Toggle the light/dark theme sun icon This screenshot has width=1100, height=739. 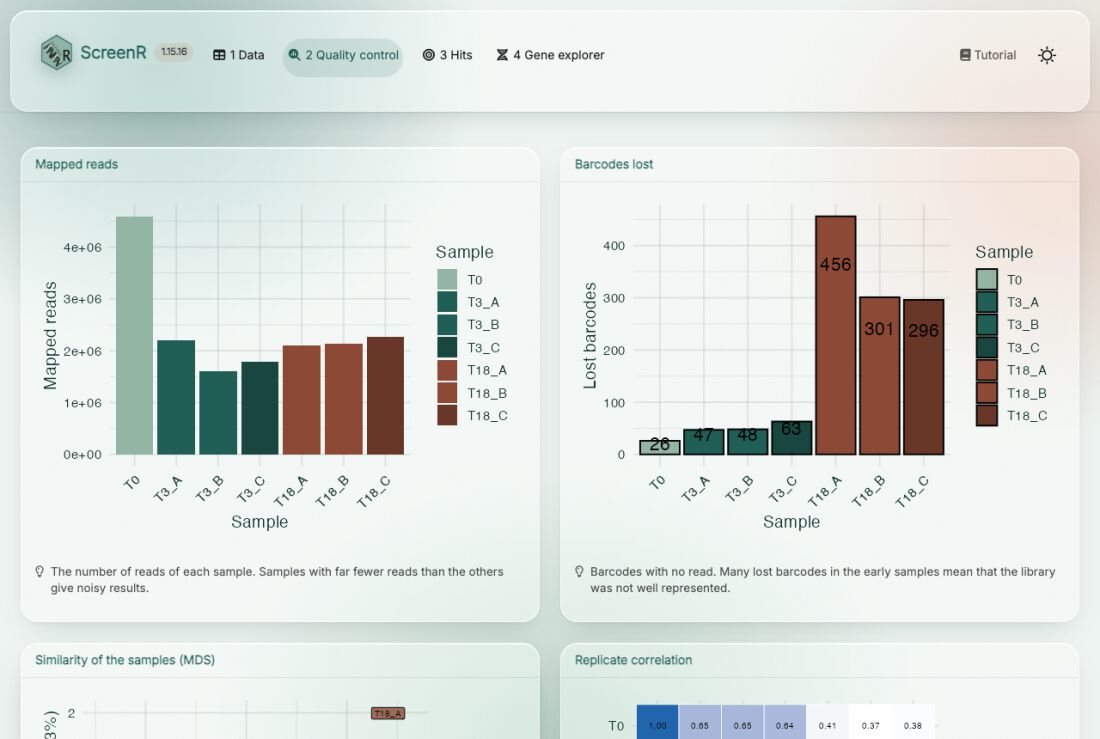click(1047, 55)
